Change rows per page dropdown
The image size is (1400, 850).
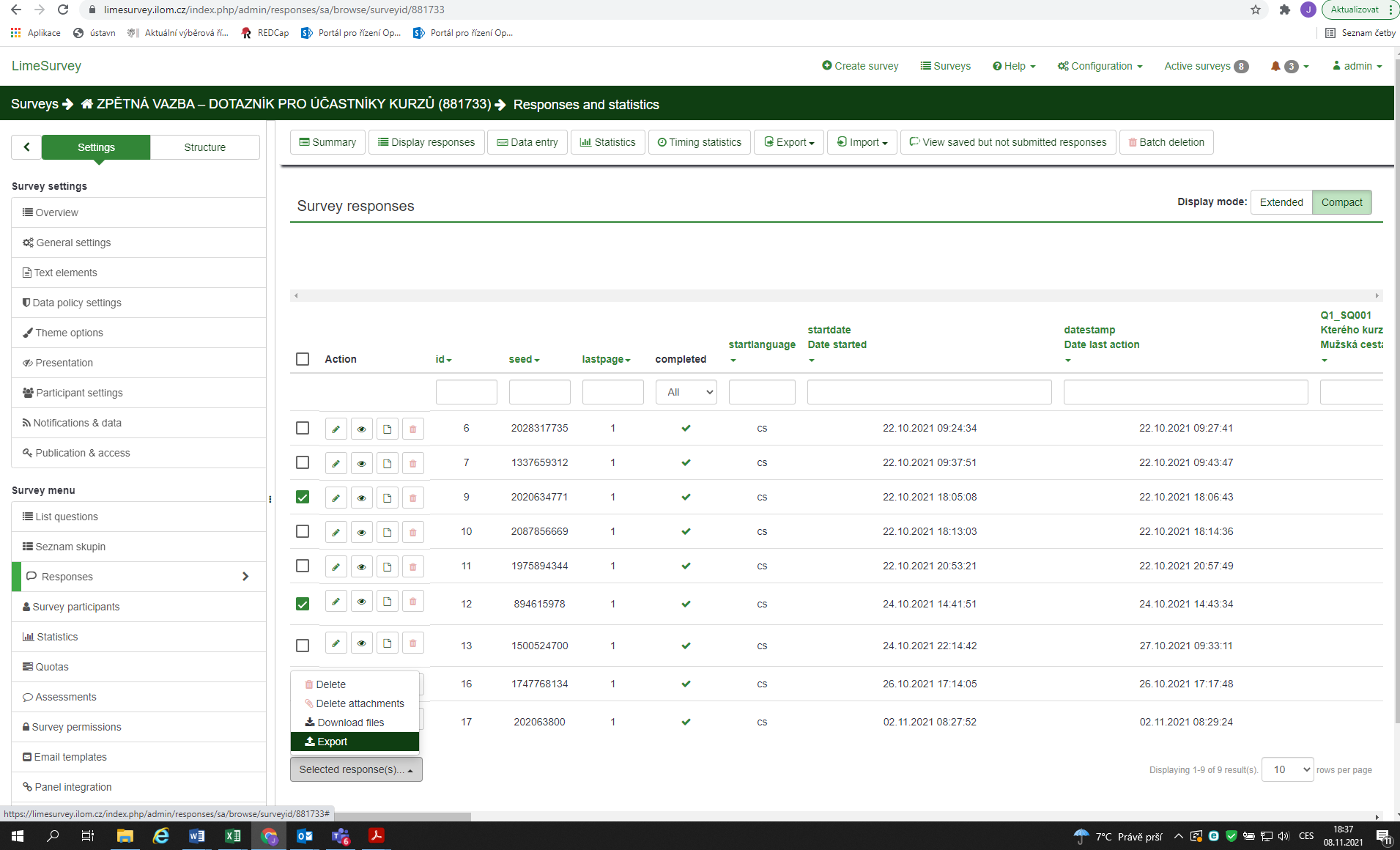1287,769
